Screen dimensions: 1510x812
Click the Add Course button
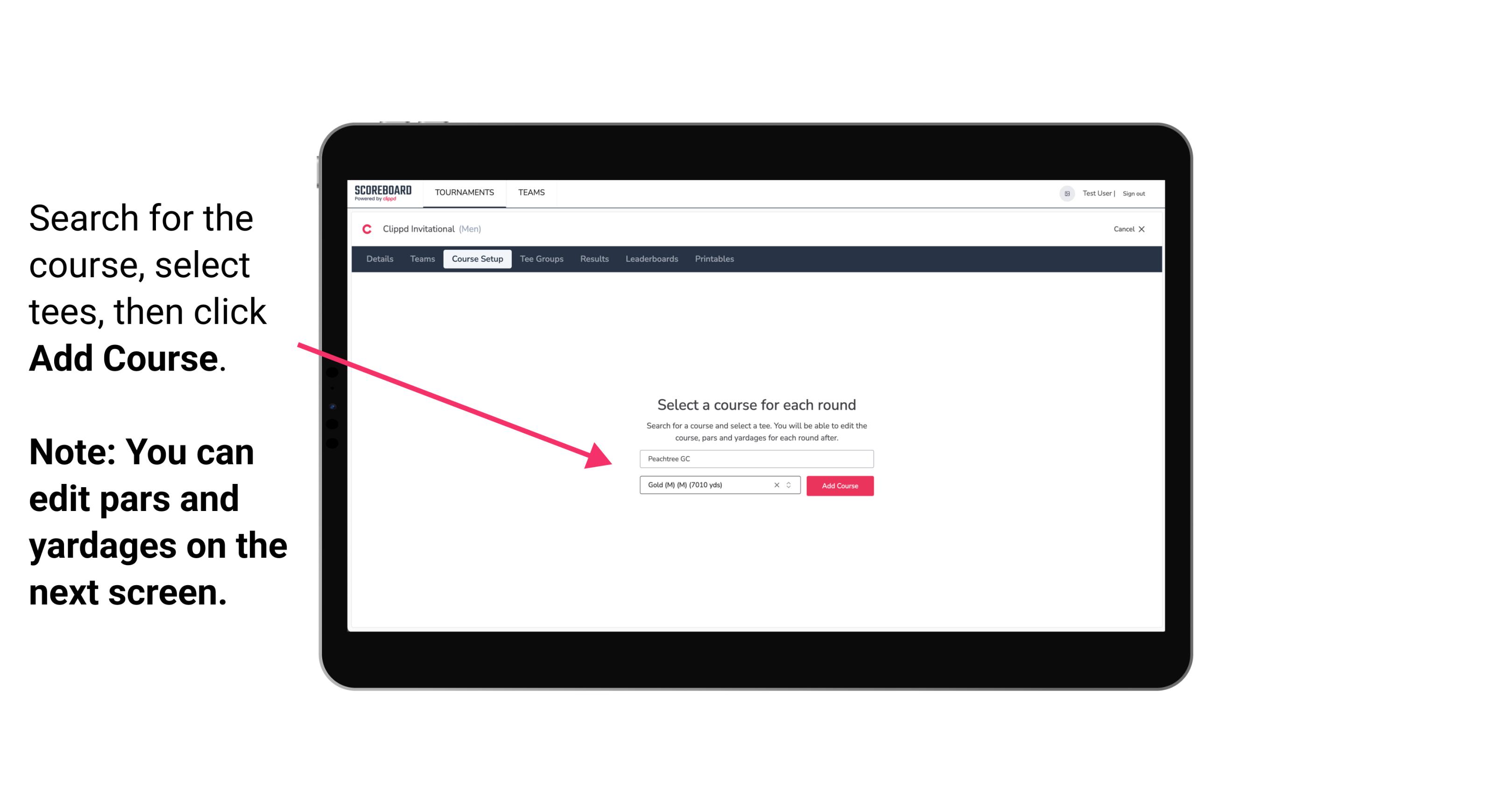[x=839, y=486]
